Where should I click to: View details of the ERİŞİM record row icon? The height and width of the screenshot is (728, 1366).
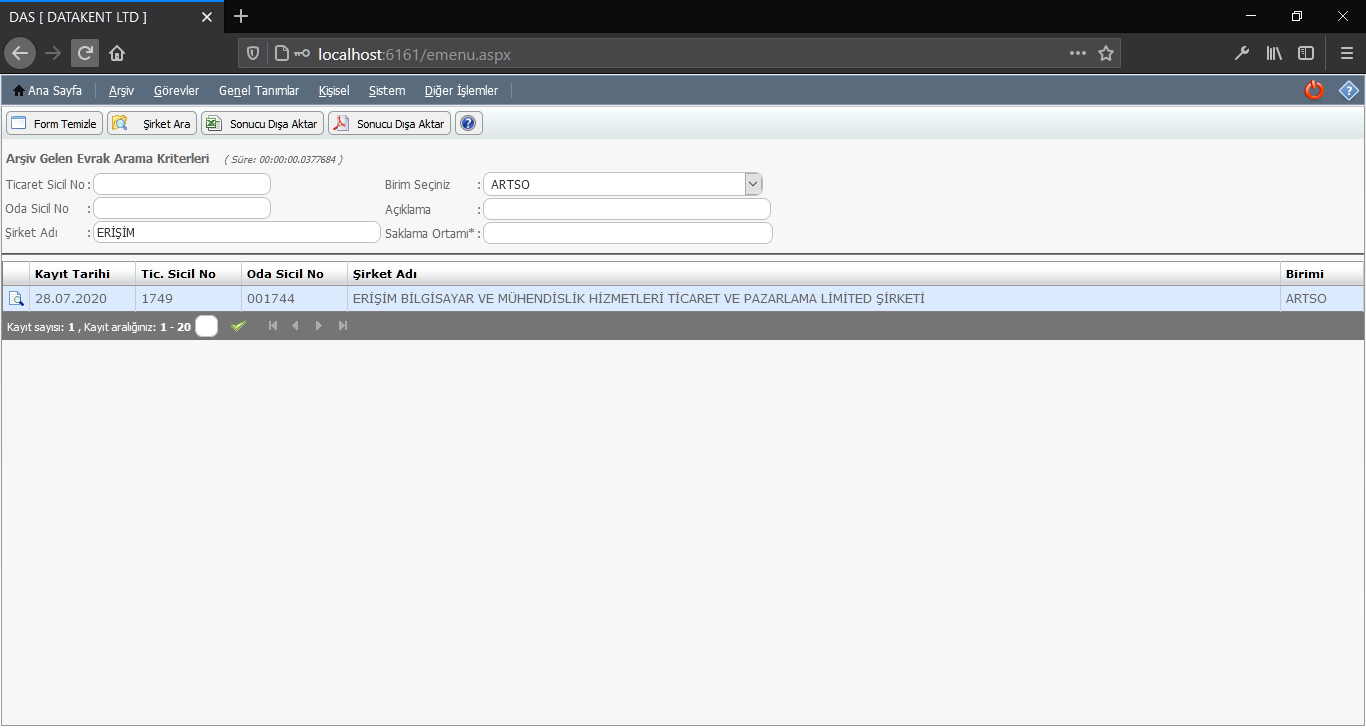16,299
